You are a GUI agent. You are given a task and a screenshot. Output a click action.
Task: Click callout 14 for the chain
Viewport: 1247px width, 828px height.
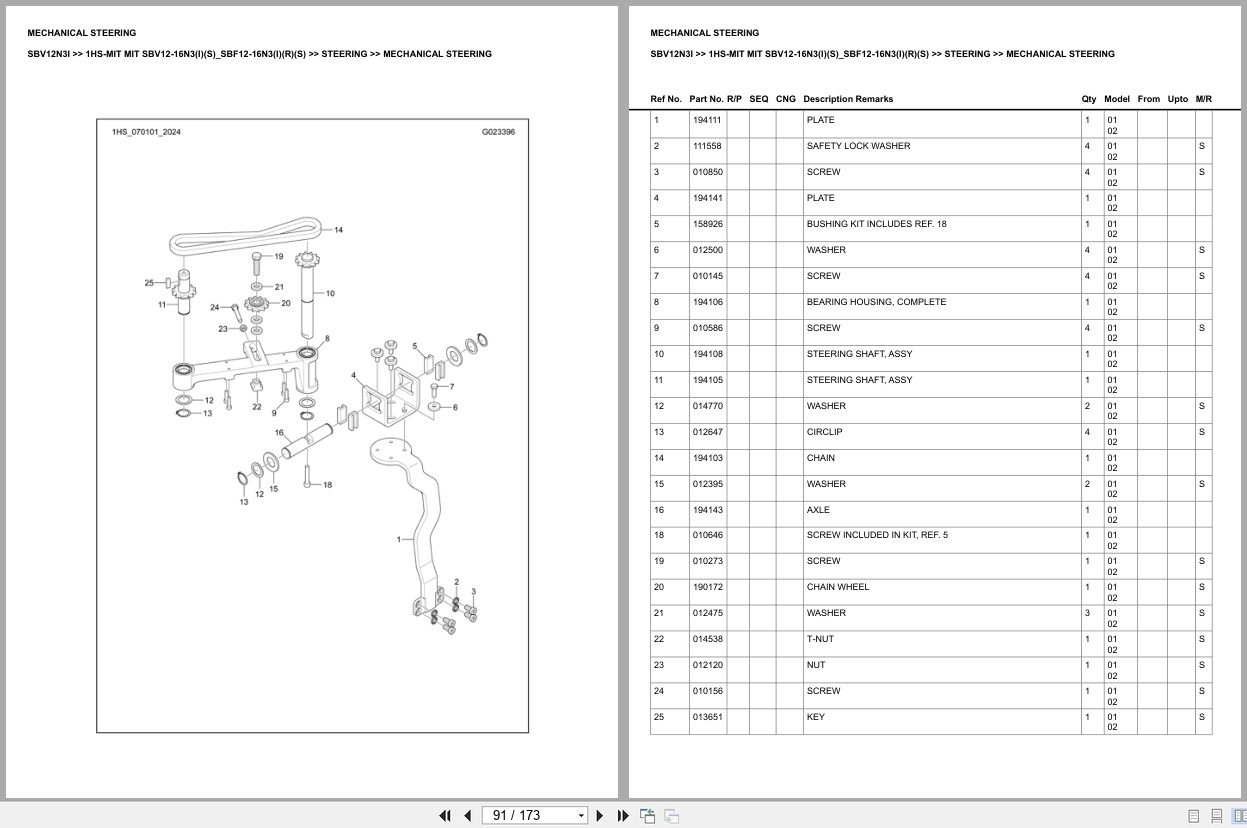coord(338,230)
